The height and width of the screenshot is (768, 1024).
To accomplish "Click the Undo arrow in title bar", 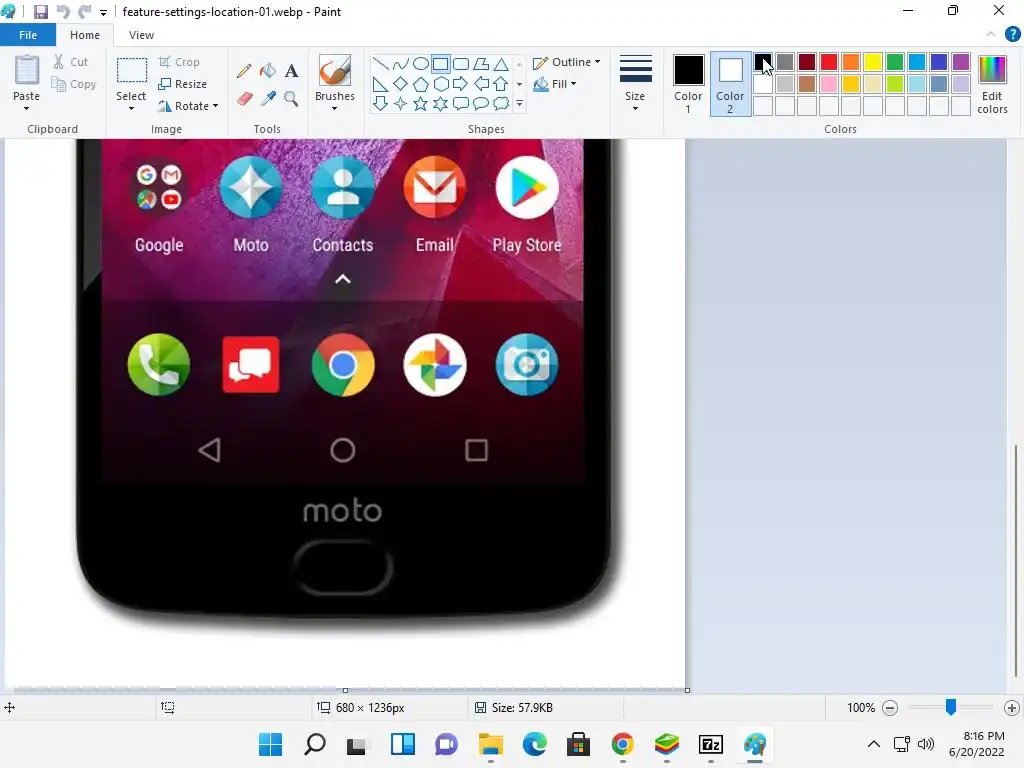I will (63, 12).
